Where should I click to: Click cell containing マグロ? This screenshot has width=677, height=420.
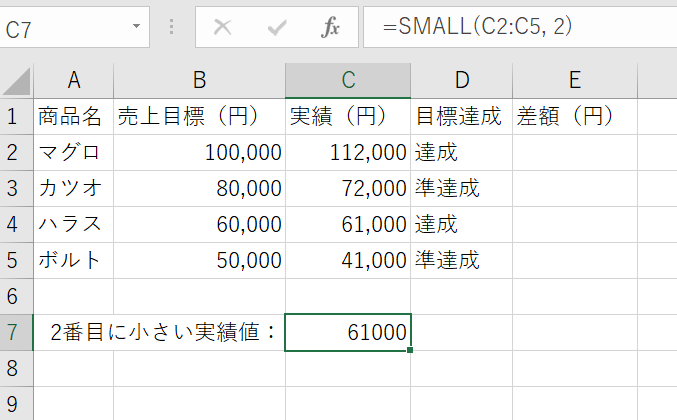(73, 153)
